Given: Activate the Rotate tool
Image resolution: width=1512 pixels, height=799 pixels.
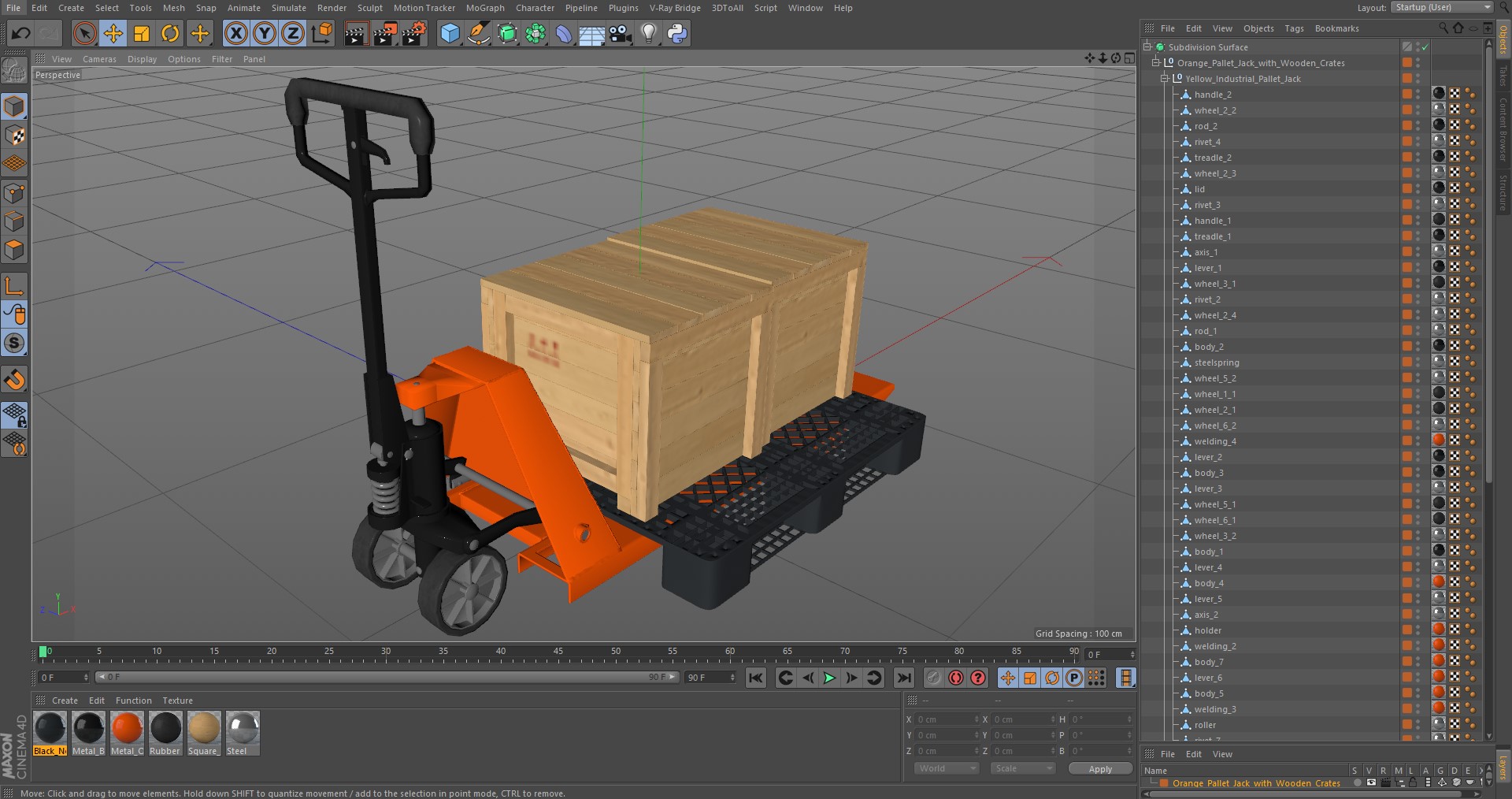Looking at the screenshot, I should [x=170, y=33].
